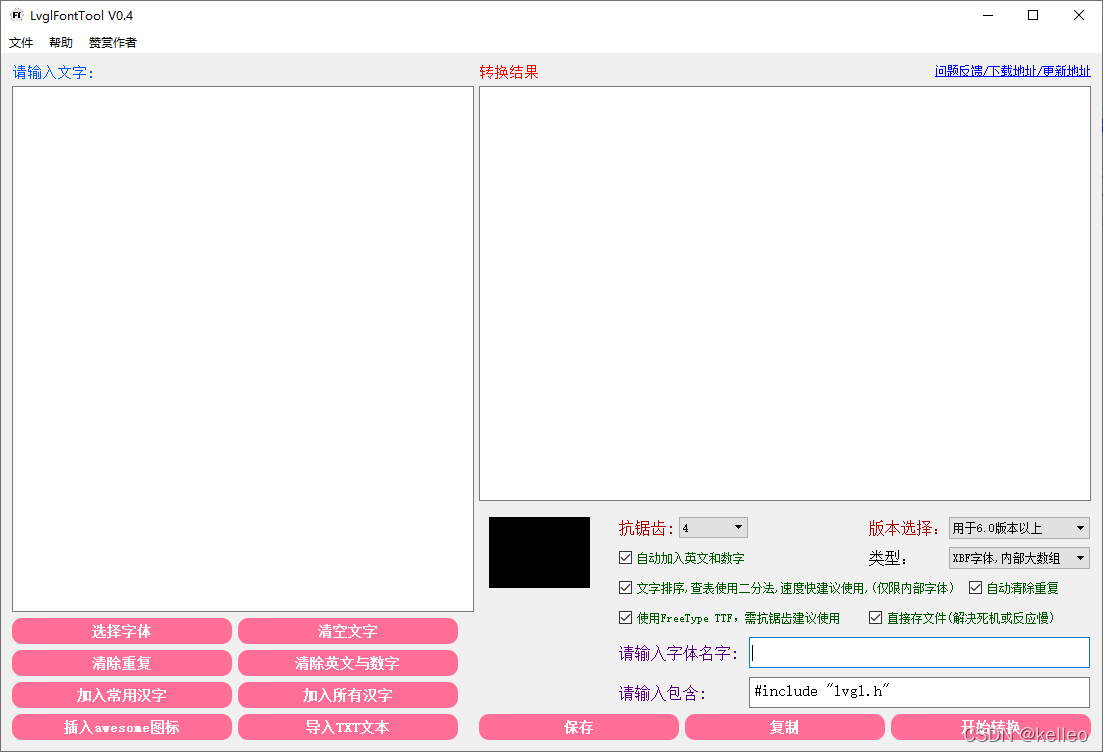Minimize the LvglFontTool window
The image size is (1103, 752).
point(988,15)
